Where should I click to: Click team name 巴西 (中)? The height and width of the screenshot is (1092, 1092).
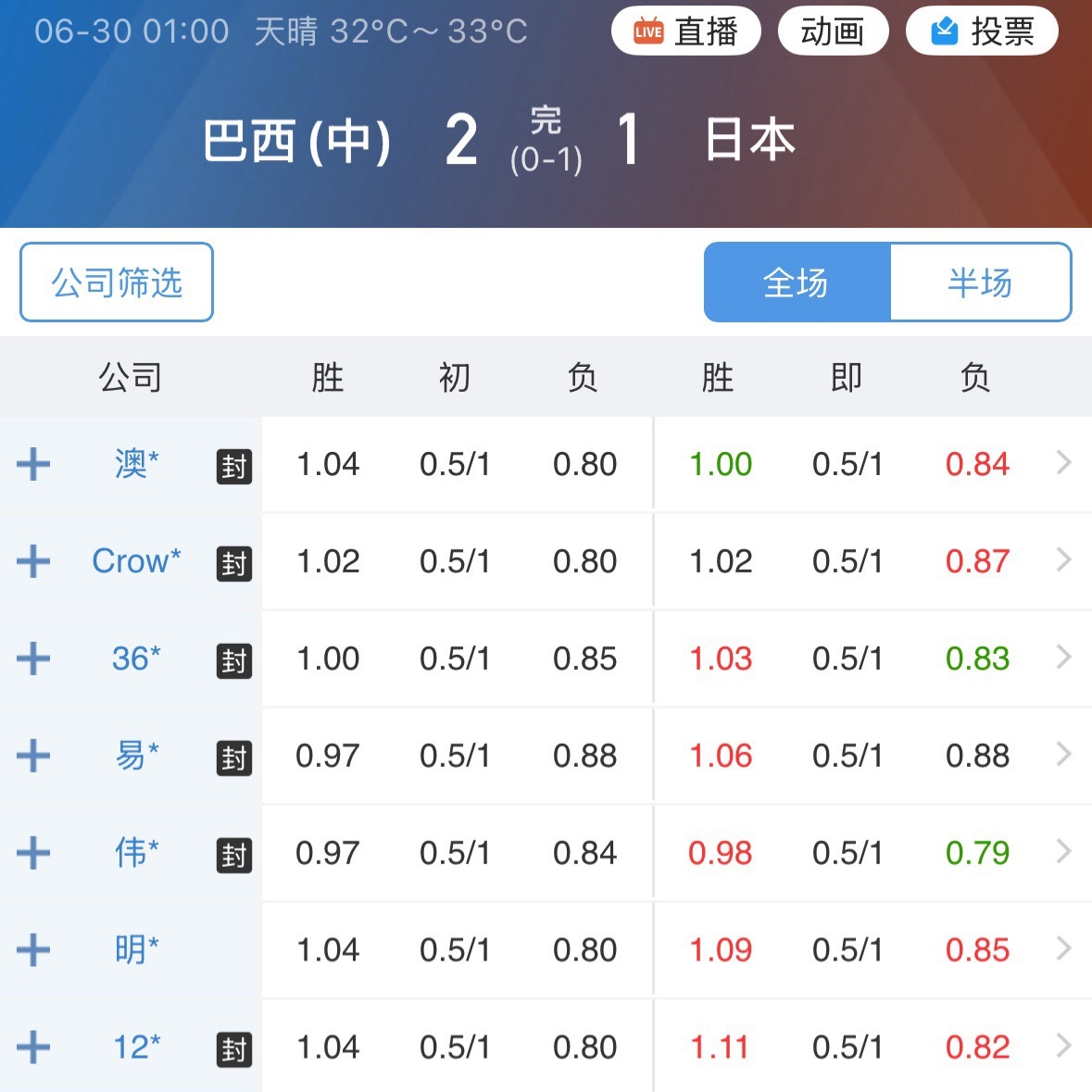[x=297, y=141]
